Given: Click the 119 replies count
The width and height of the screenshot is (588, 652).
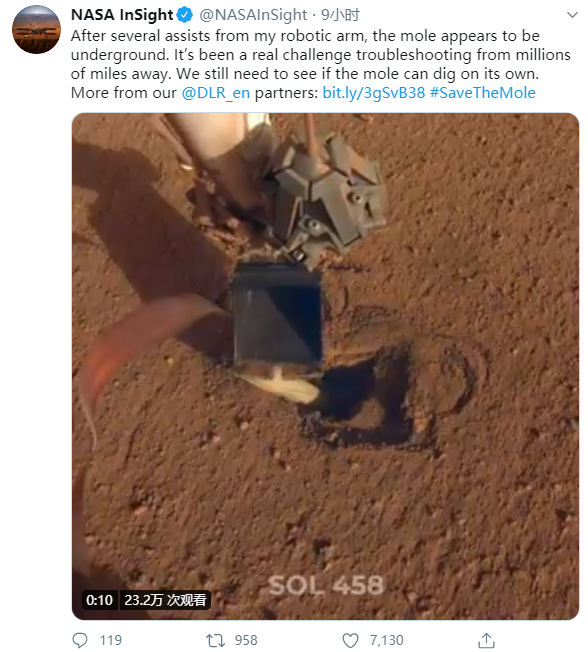Looking at the screenshot, I should tap(111, 640).
